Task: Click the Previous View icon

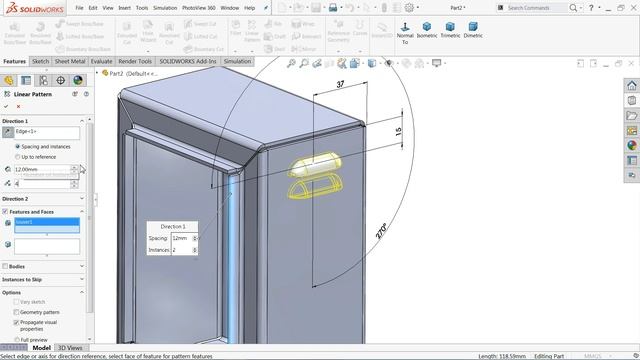Action: (x=317, y=63)
